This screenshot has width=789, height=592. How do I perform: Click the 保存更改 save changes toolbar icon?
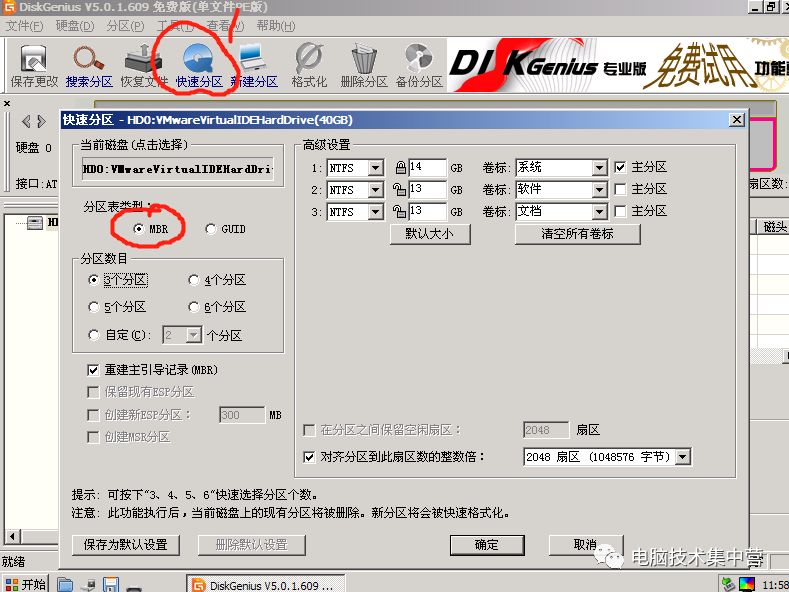(x=34, y=66)
